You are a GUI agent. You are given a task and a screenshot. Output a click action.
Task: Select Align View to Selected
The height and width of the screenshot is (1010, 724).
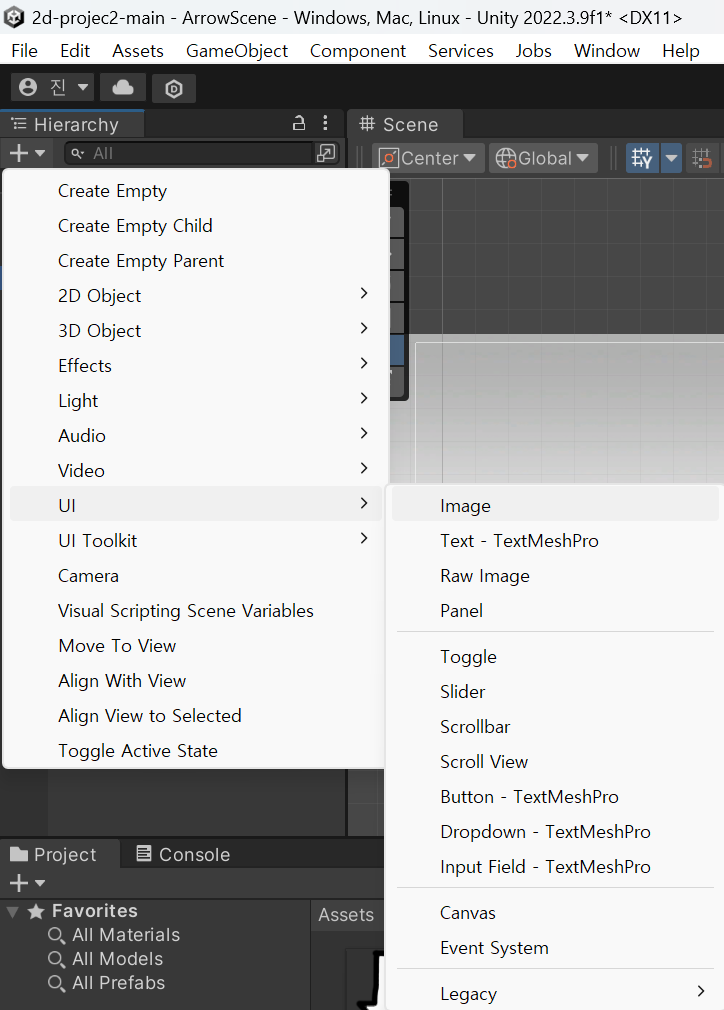[x=196, y=716]
